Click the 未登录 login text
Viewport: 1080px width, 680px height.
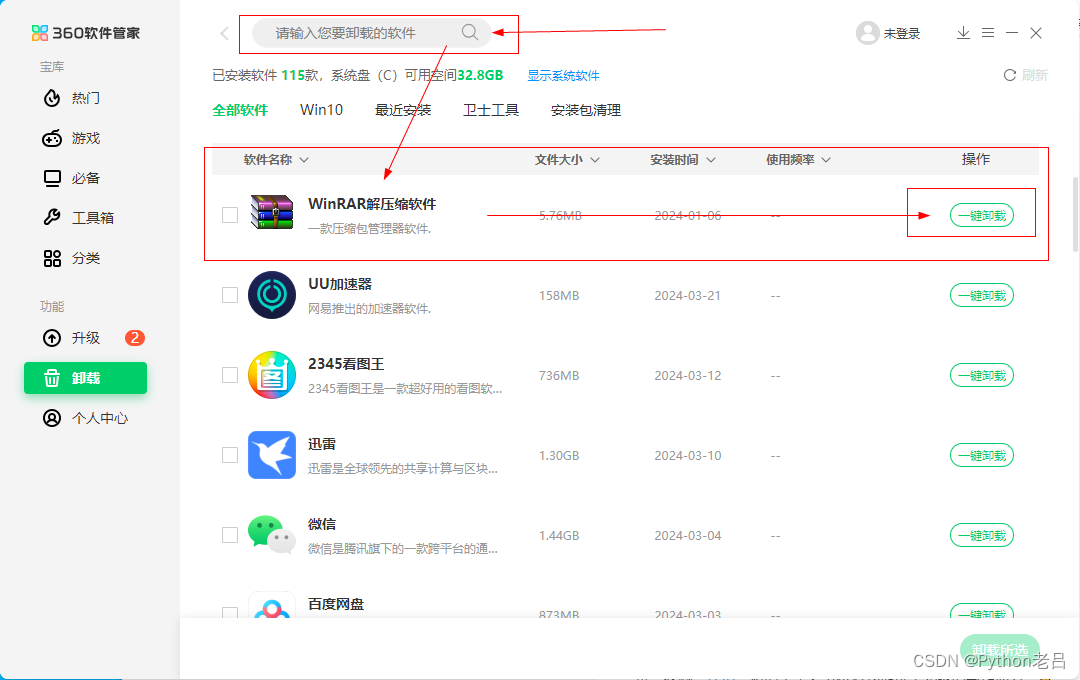(902, 33)
